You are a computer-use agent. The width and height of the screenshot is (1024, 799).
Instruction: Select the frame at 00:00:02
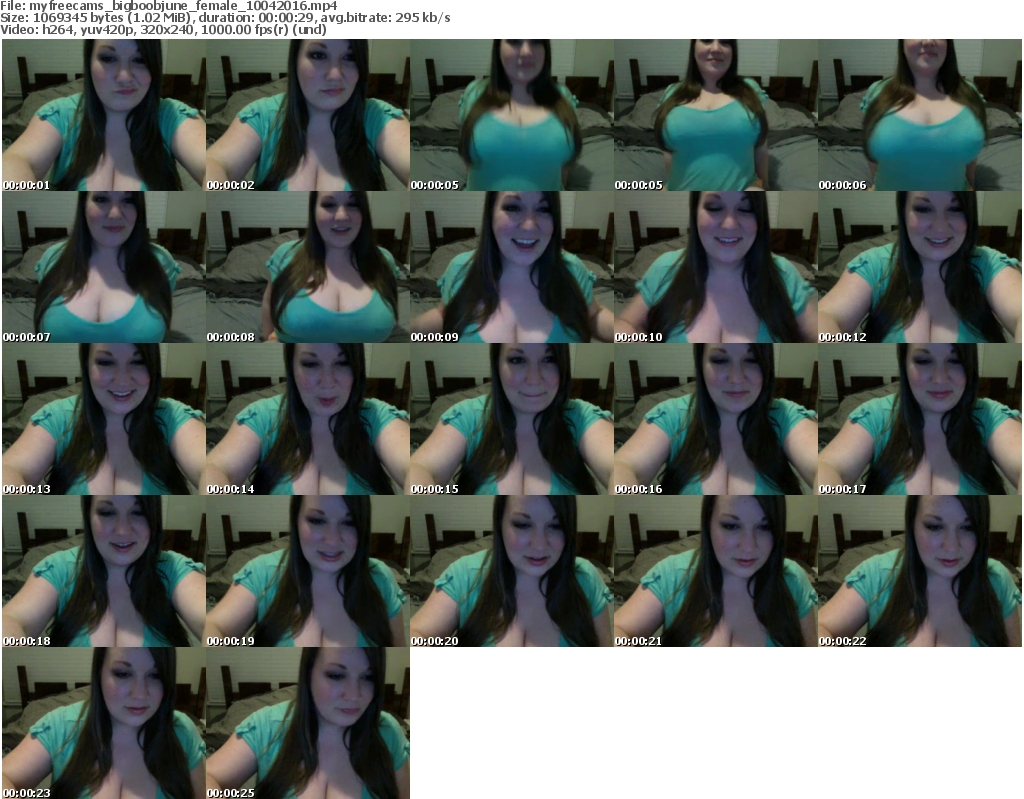[307, 115]
